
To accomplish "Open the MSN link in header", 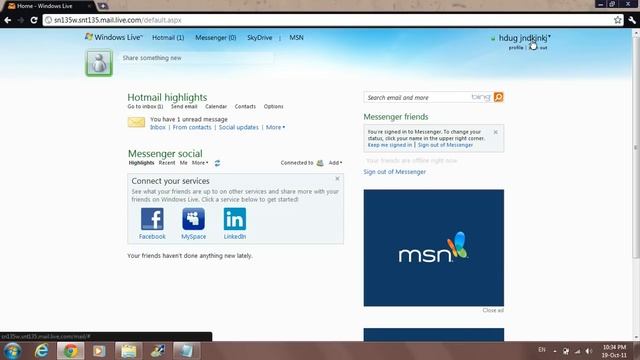I will pos(296,38).
